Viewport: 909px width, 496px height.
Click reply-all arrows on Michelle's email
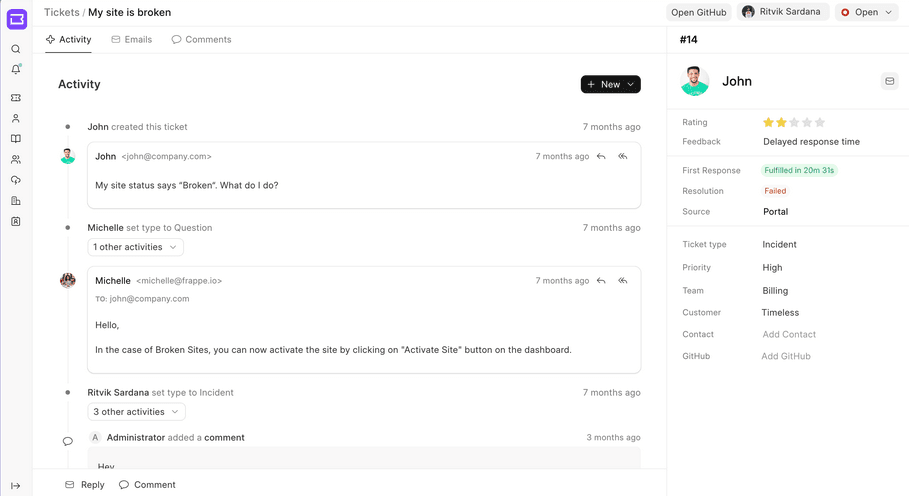tap(623, 280)
